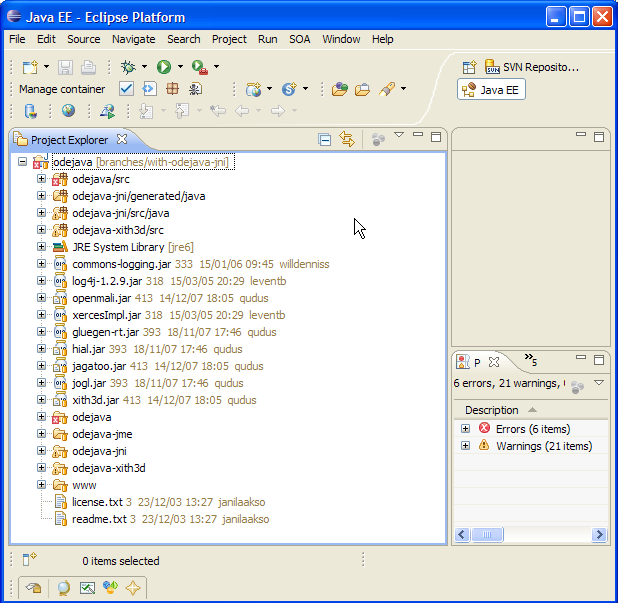Click the Debug bug icon
This screenshot has width=618, height=603.
[x=128, y=67]
